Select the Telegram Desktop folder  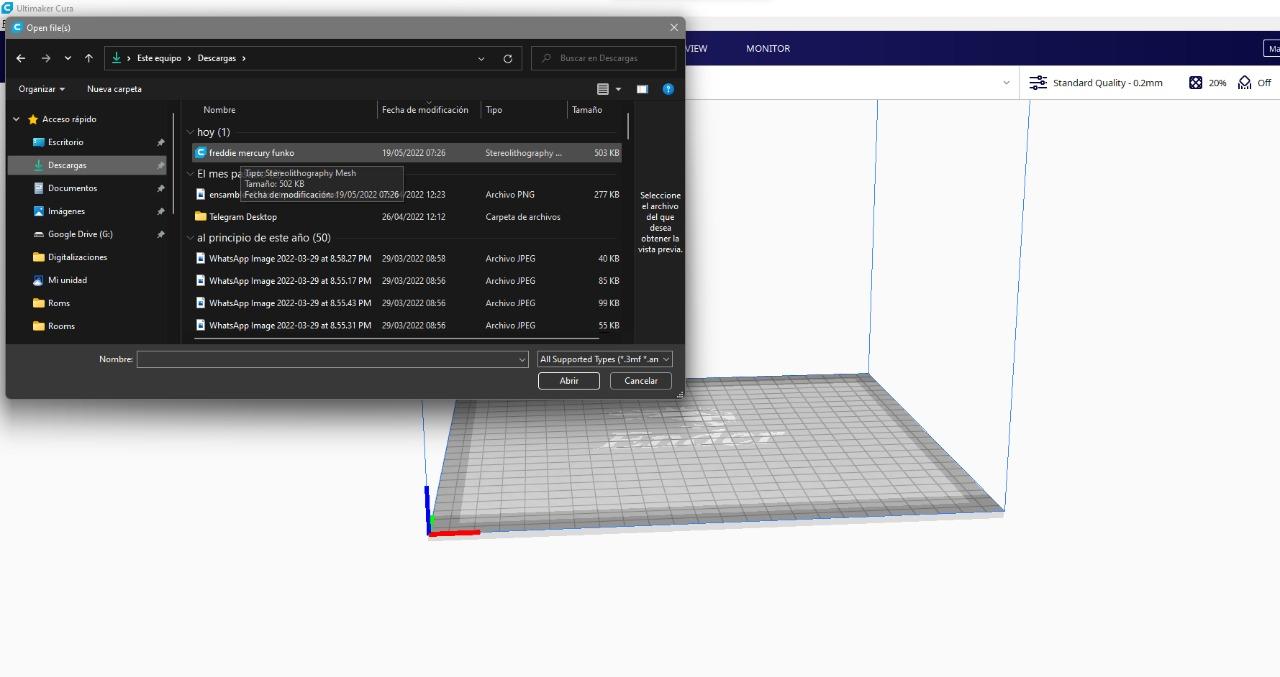pos(406,217)
